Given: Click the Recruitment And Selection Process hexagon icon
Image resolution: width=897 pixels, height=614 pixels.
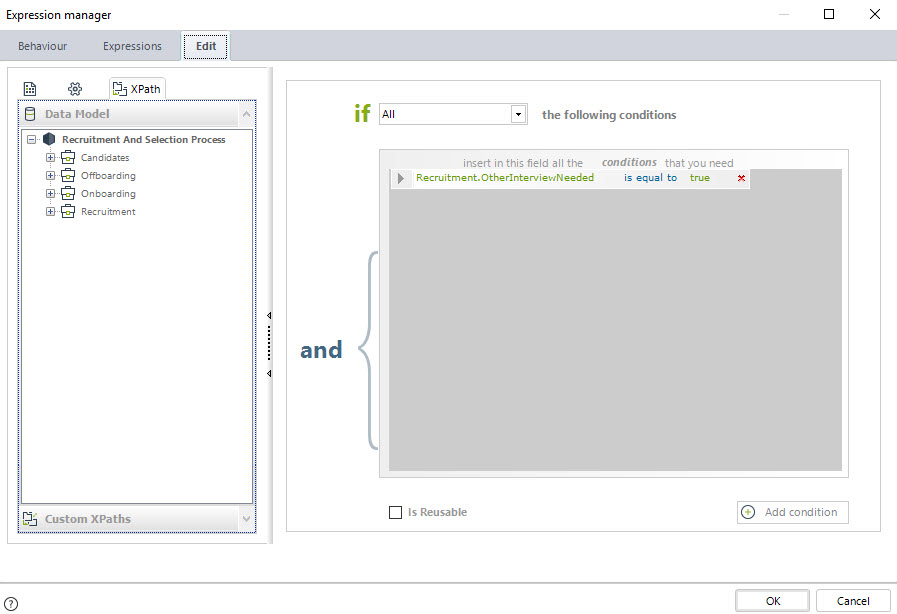Looking at the screenshot, I should pos(49,140).
